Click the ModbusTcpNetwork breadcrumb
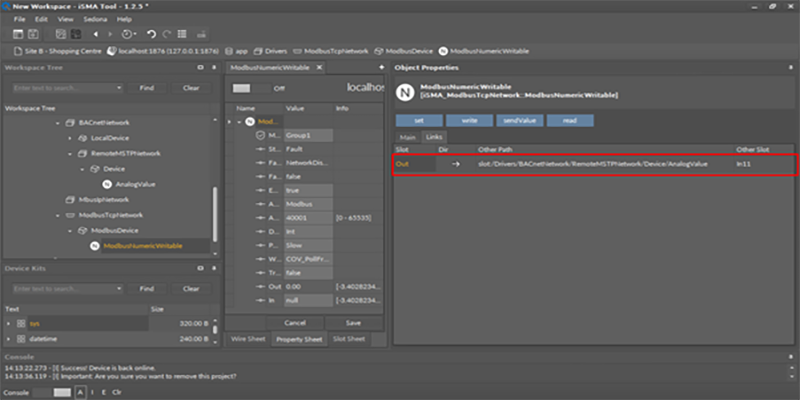Screen dimensions: 800x400 pyautogui.click(x=331, y=51)
